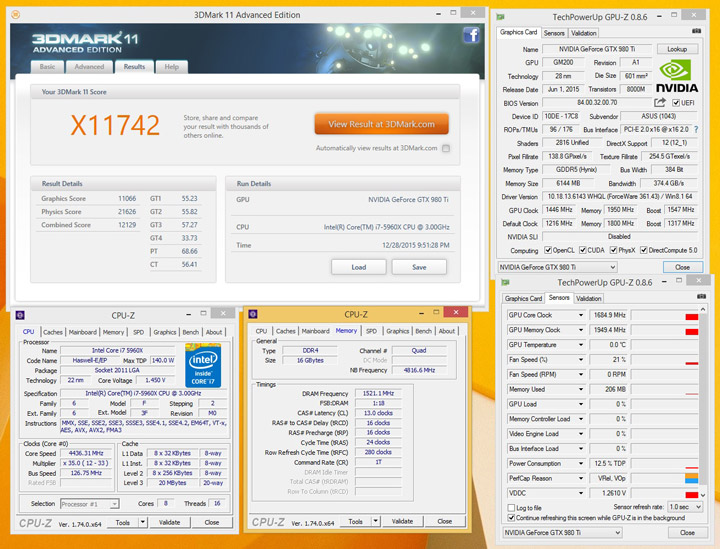Viewport: 720px width, 549px height.
Task: Click the 3DMark 11 title bar icon
Action: (15, 15)
